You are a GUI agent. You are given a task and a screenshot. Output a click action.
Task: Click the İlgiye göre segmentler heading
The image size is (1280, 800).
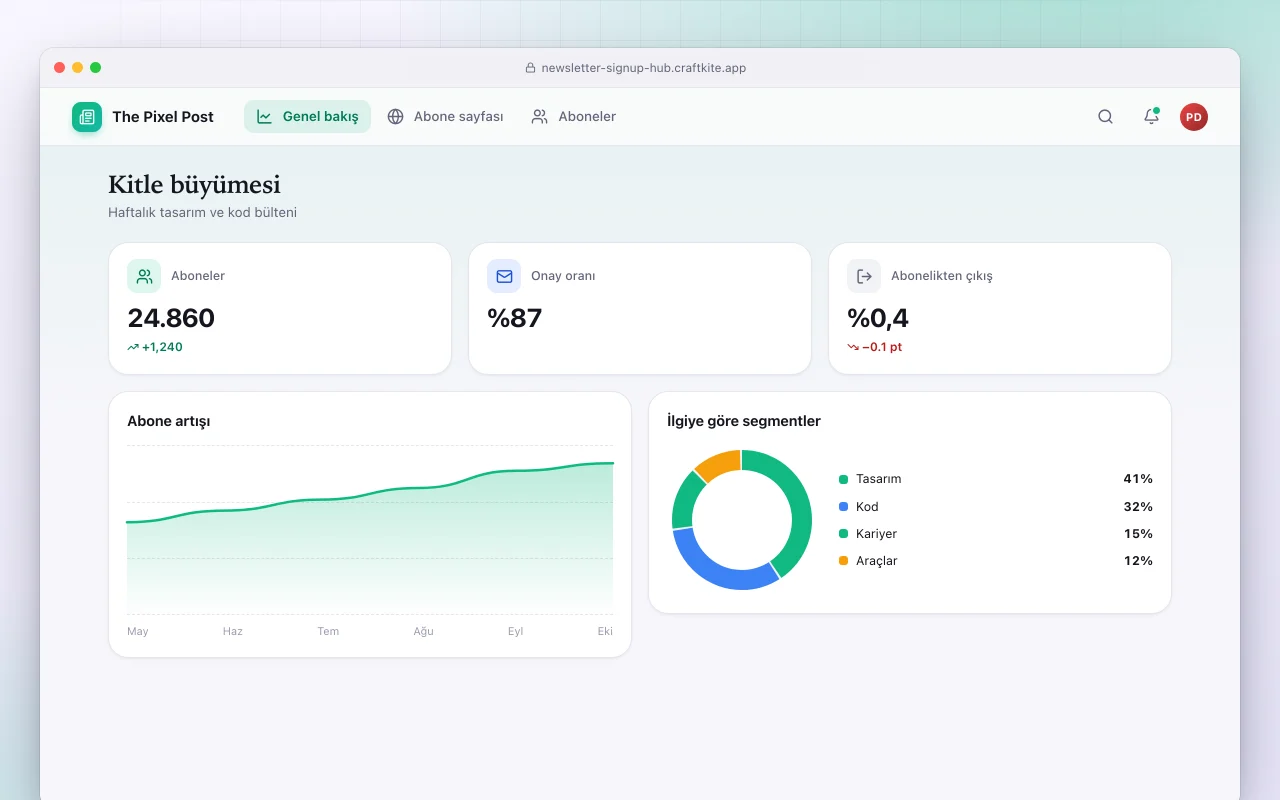[x=744, y=421]
